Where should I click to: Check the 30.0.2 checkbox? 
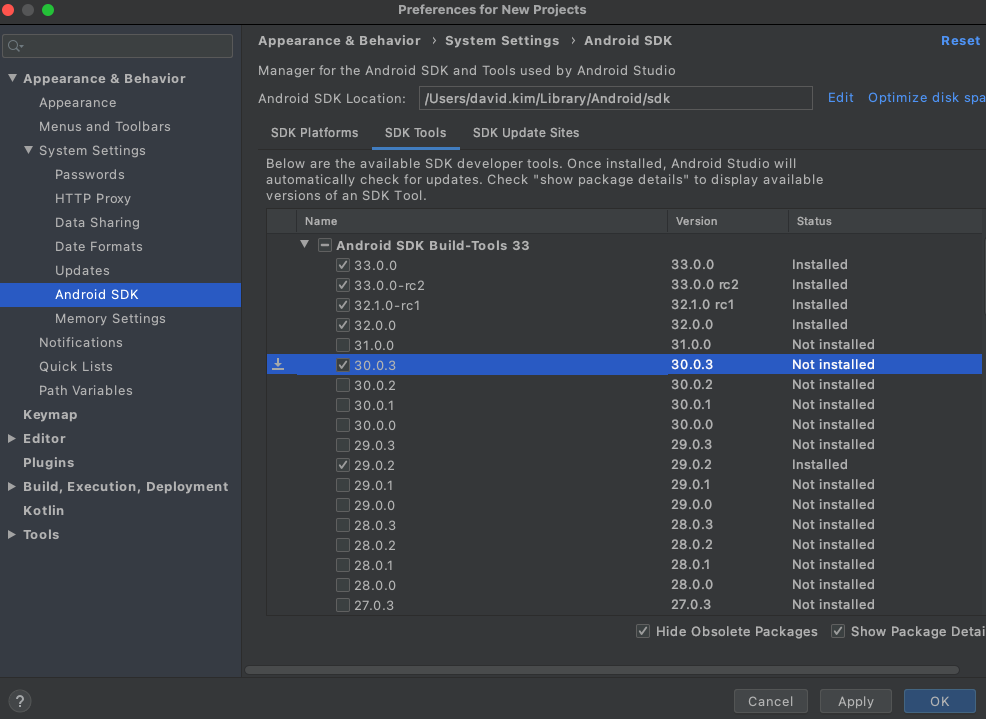(343, 385)
